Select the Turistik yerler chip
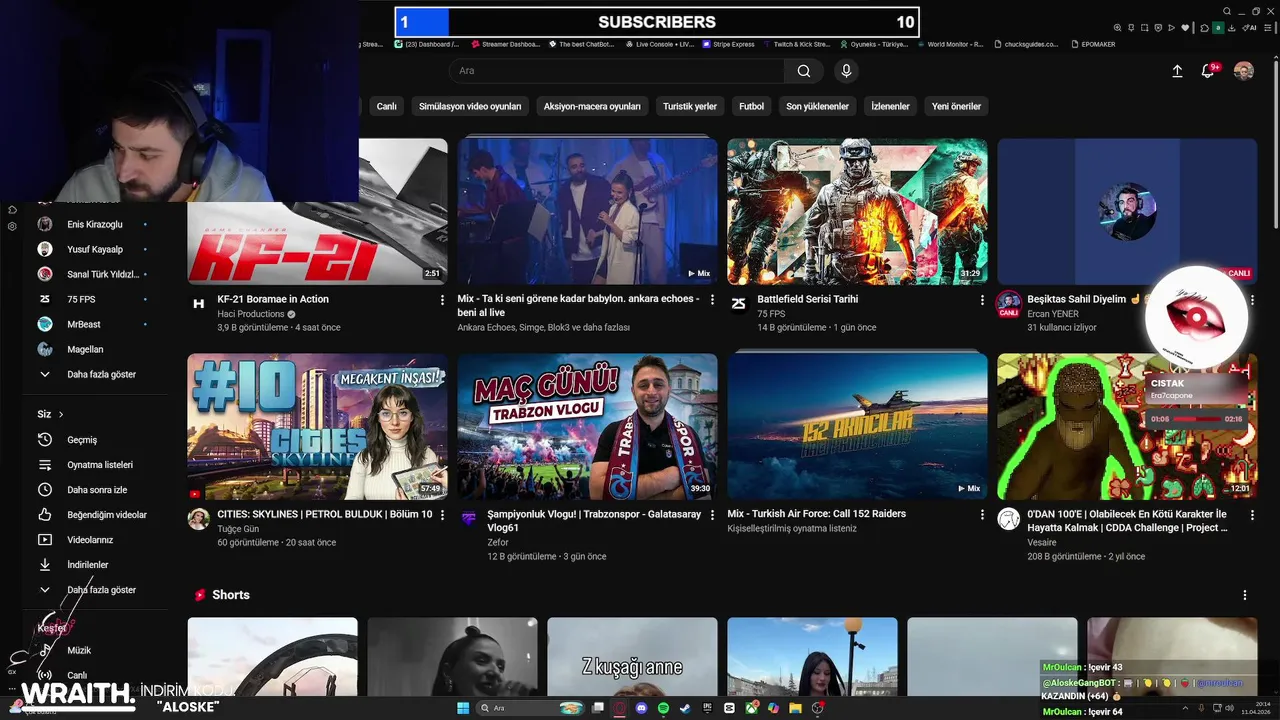The height and width of the screenshot is (720, 1280). tap(690, 106)
